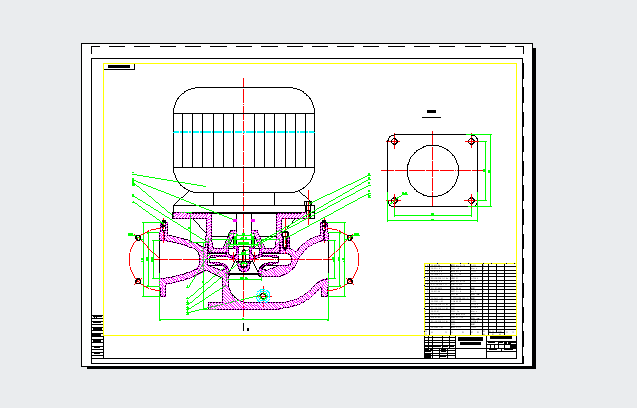Click the parts list table above title block
Screen dimensions: 637x408
pyautogui.click(x=470, y=300)
